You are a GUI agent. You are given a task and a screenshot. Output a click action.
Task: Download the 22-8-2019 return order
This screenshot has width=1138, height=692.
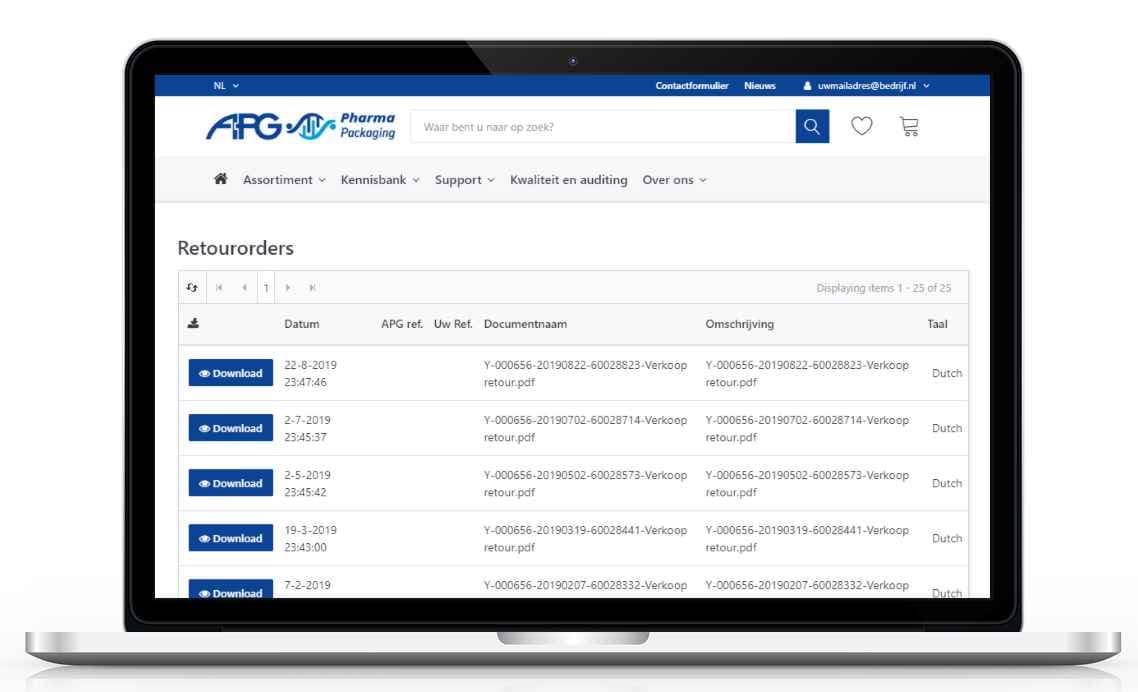(x=230, y=373)
